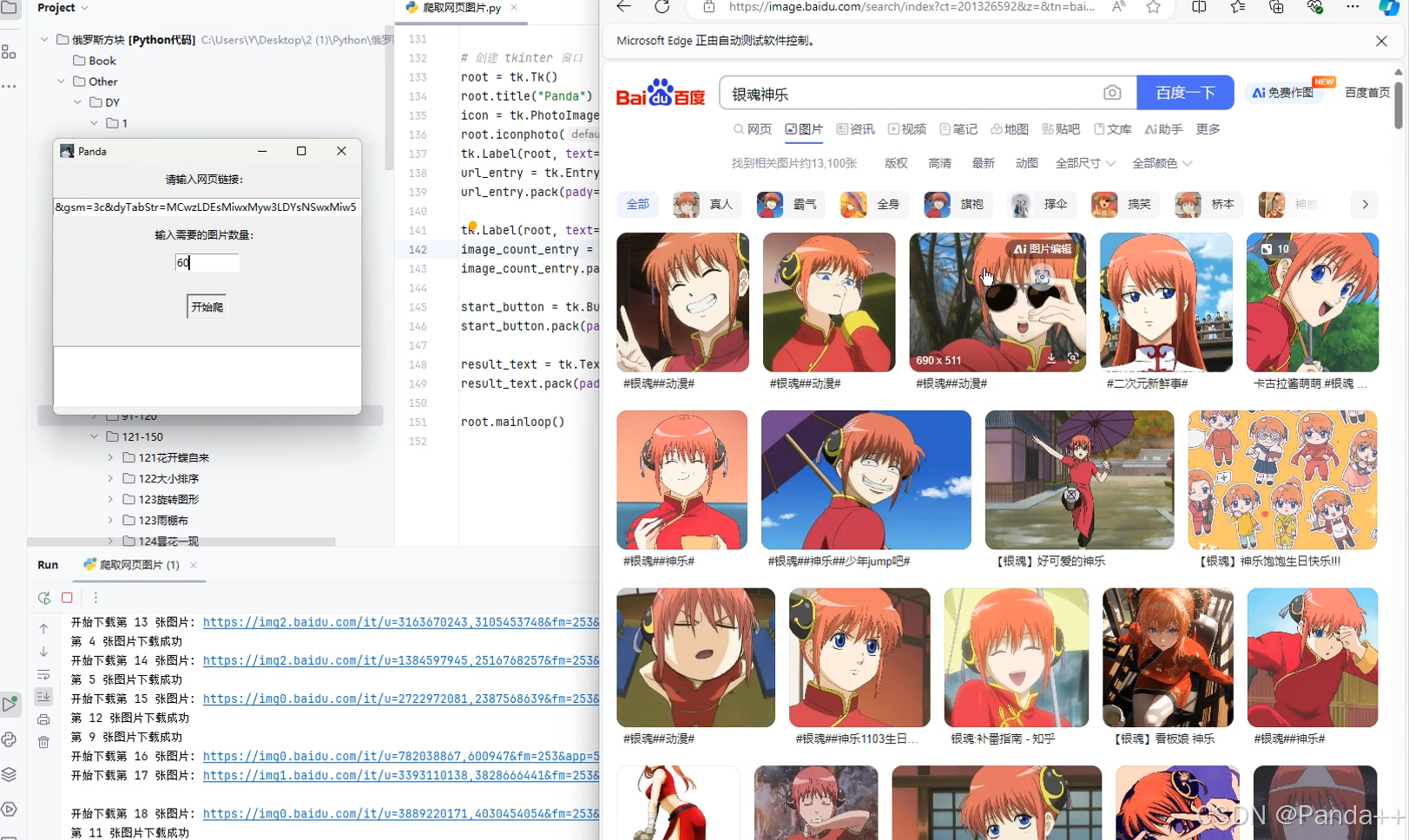Open Python Packages layers icon in sidebar
The height and width of the screenshot is (840, 1409).
pyautogui.click(x=10, y=774)
